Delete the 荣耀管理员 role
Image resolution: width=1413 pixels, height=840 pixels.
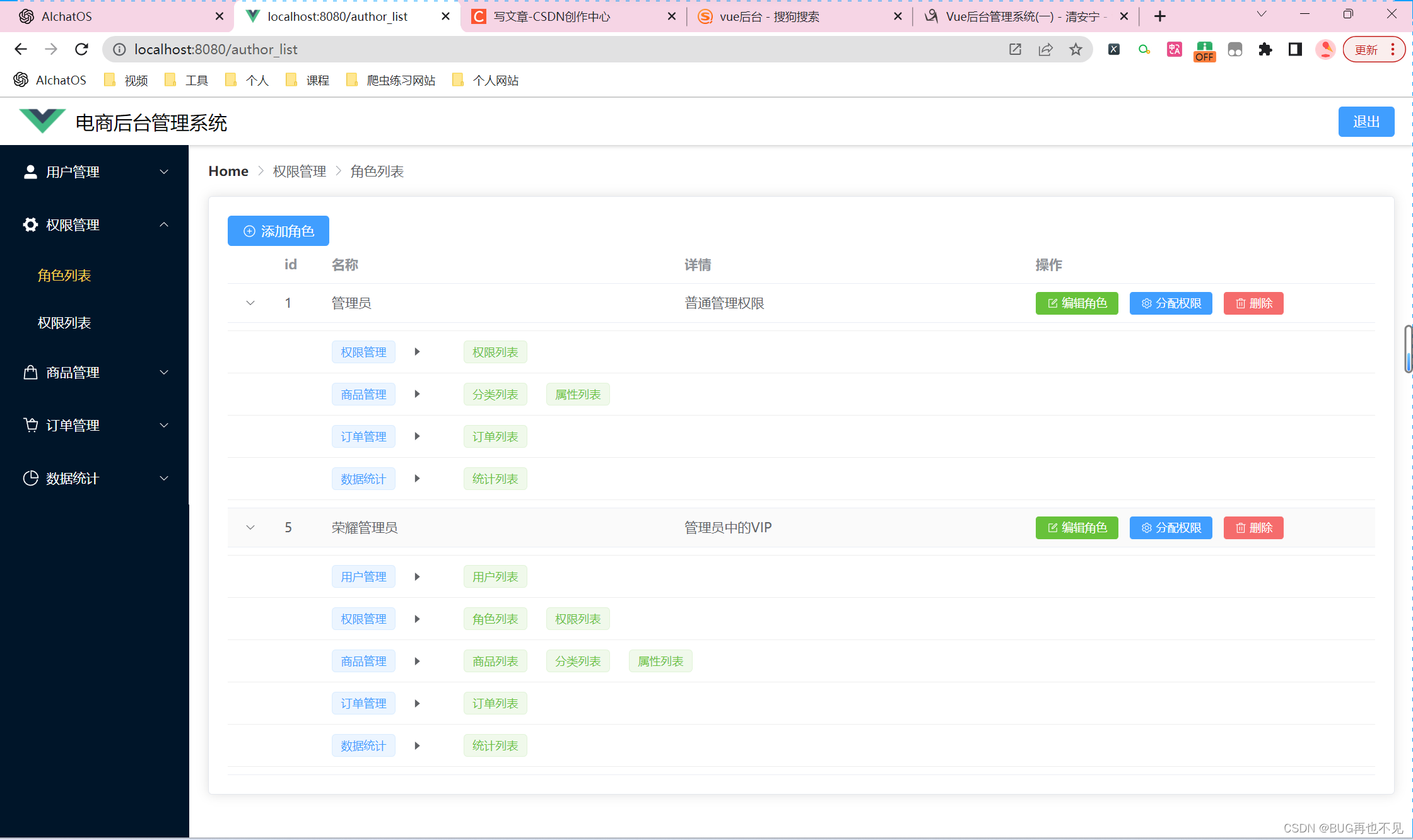click(x=1253, y=528)
